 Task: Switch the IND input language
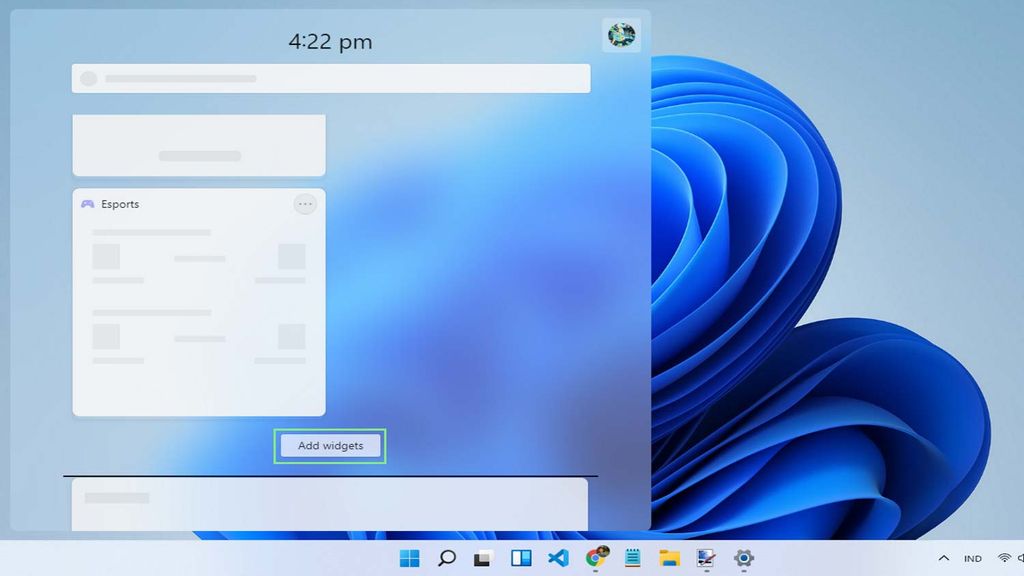[x=973, y=558]
